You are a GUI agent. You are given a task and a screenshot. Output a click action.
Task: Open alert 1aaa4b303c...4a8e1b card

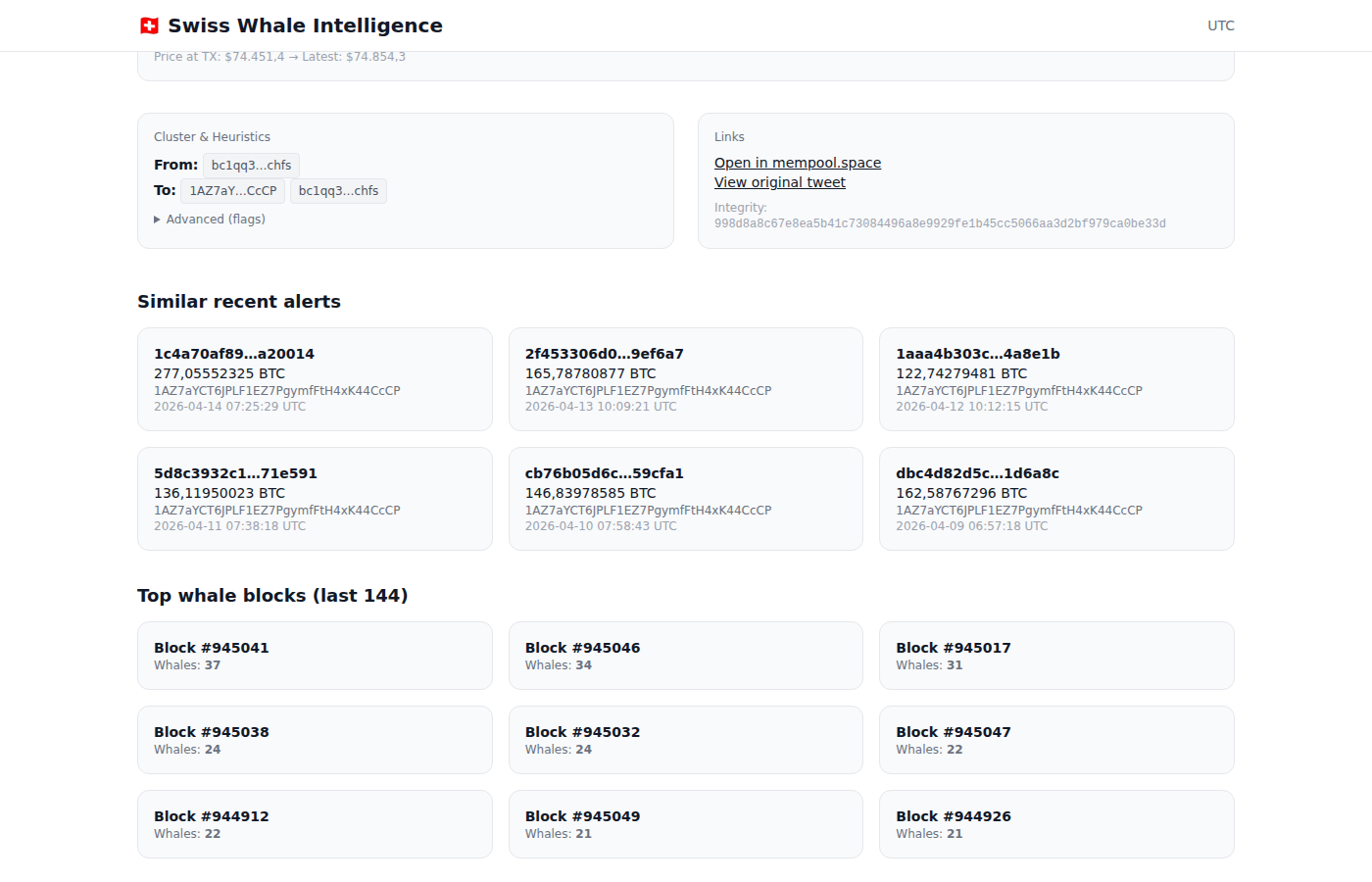point(1055,379)
